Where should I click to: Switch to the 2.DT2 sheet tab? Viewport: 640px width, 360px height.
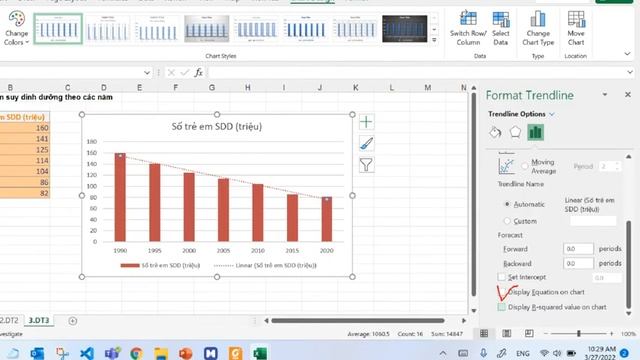[9, 321]
